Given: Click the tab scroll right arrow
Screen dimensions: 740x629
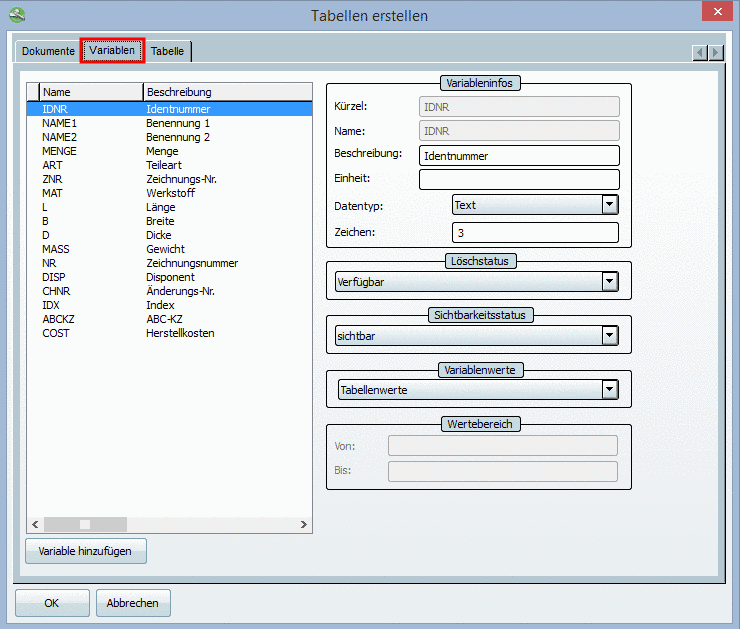Looking at the screenshot, I should (x=716, y=52).
